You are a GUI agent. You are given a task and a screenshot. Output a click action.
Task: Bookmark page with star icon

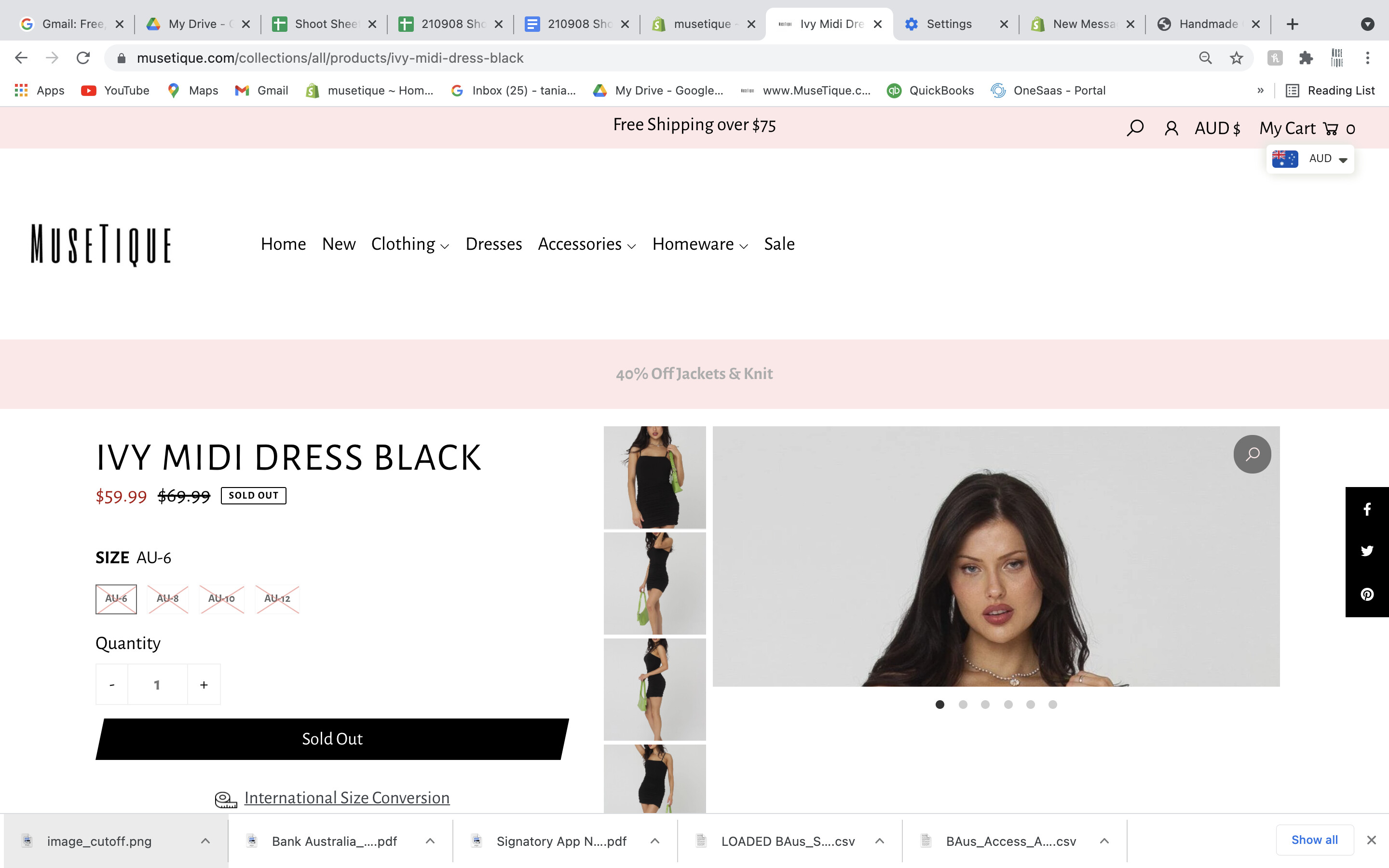1236,58
